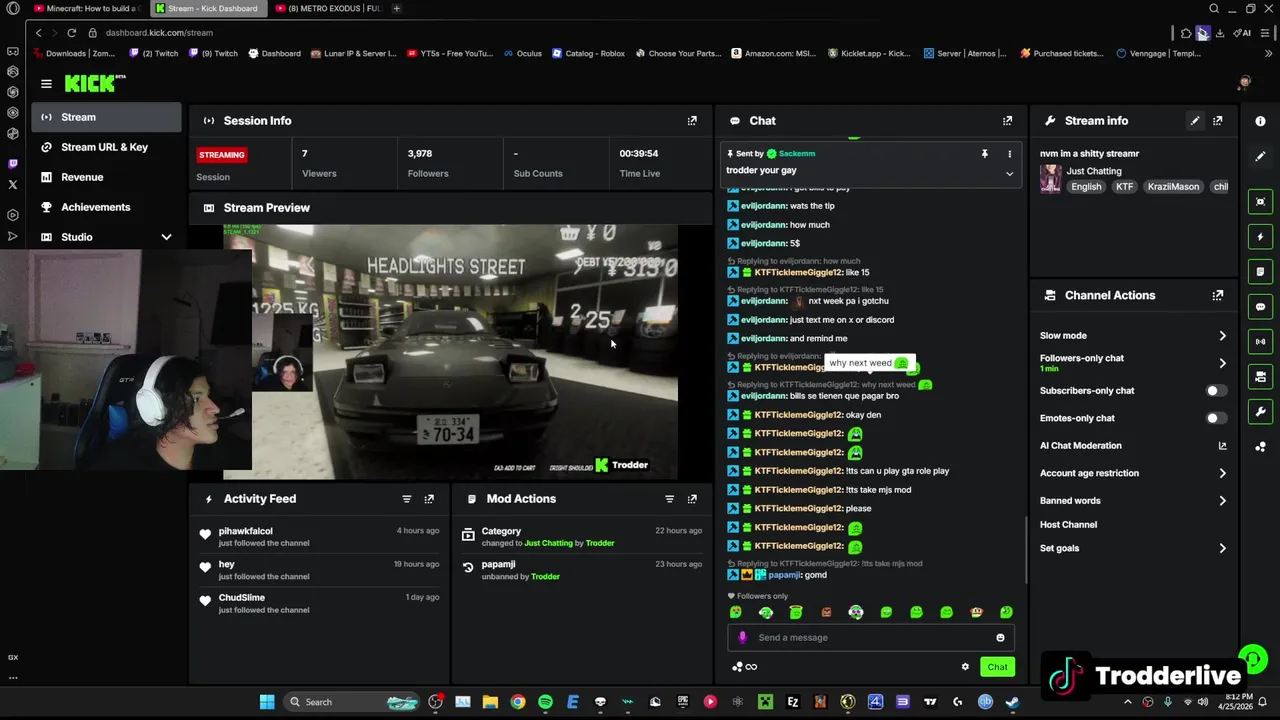Viewport: 1280px width, 720px height.
Task: Toggle Subscribers-only chat switch
Action: click(x=1216, y=391)
